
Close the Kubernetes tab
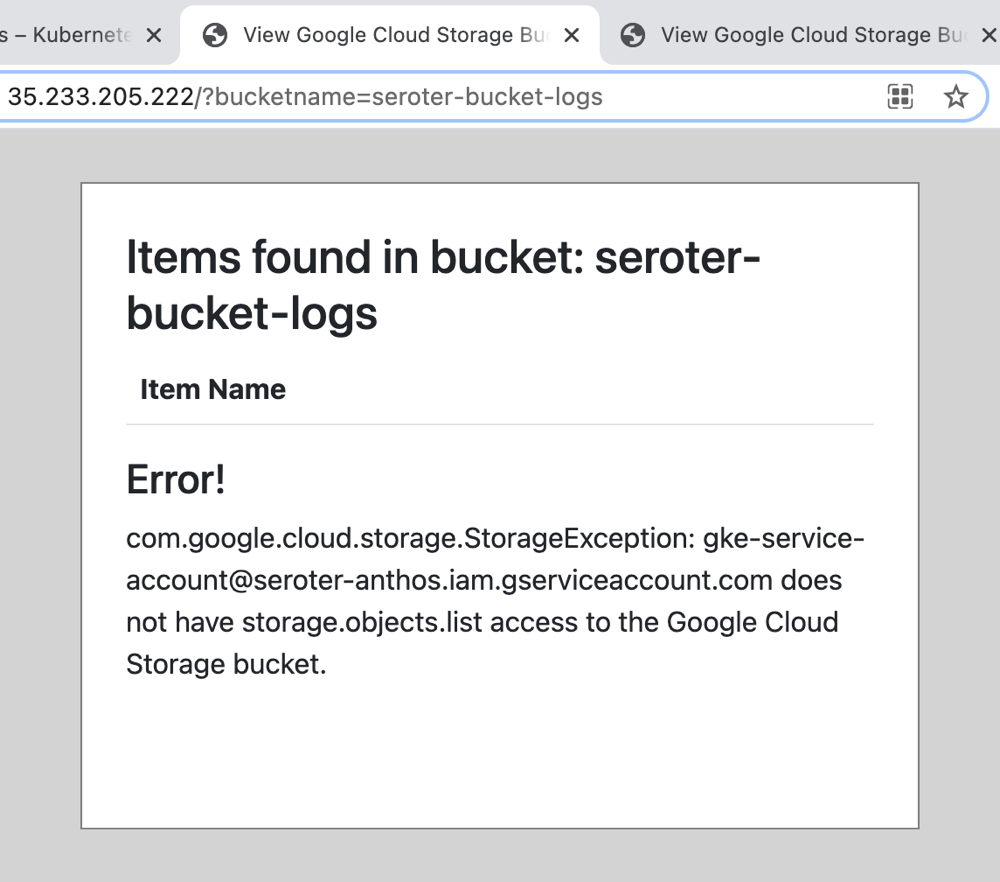coord(154,35)
